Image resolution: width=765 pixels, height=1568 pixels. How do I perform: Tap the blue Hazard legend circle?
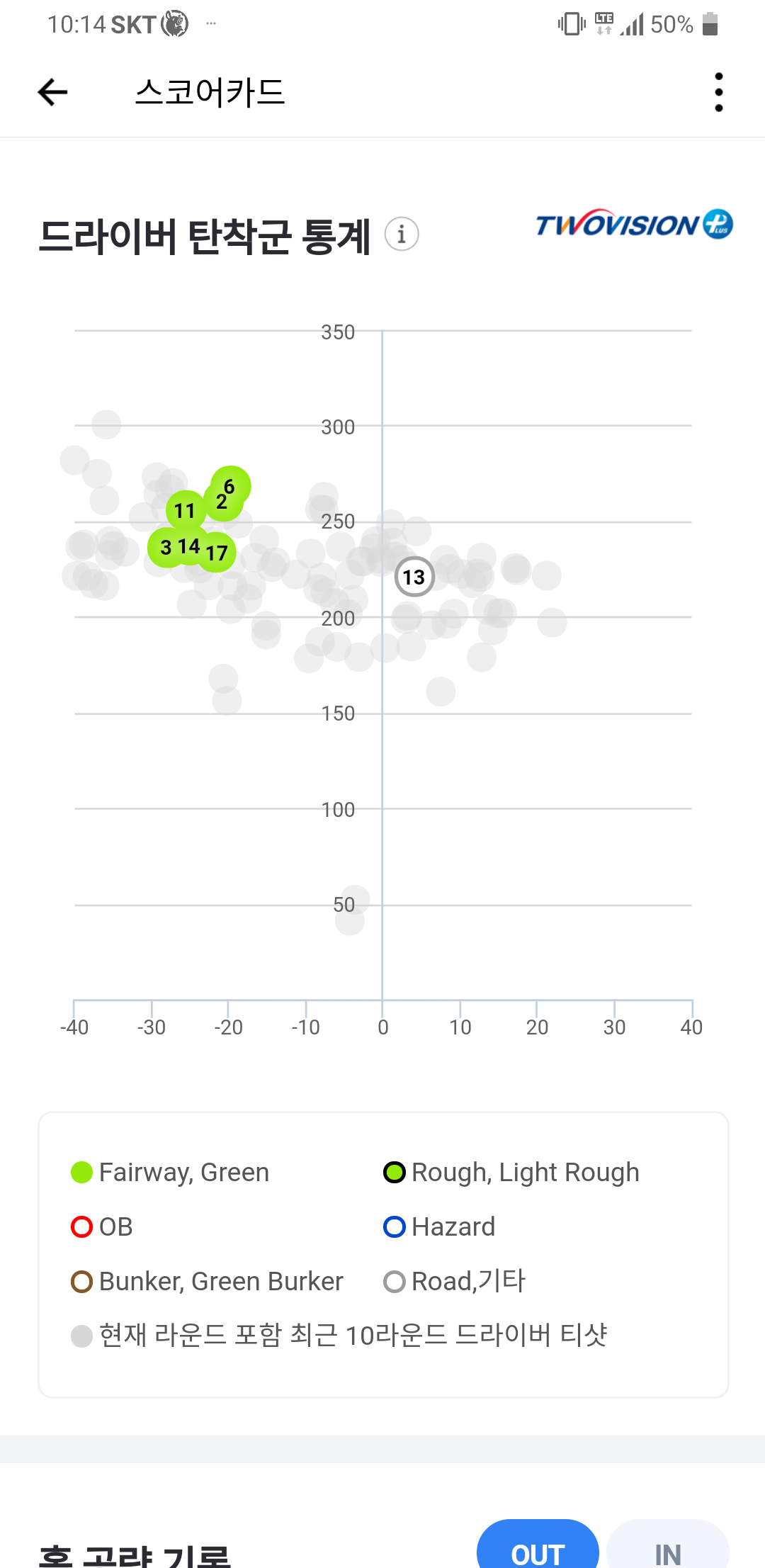pos(394,1226)
